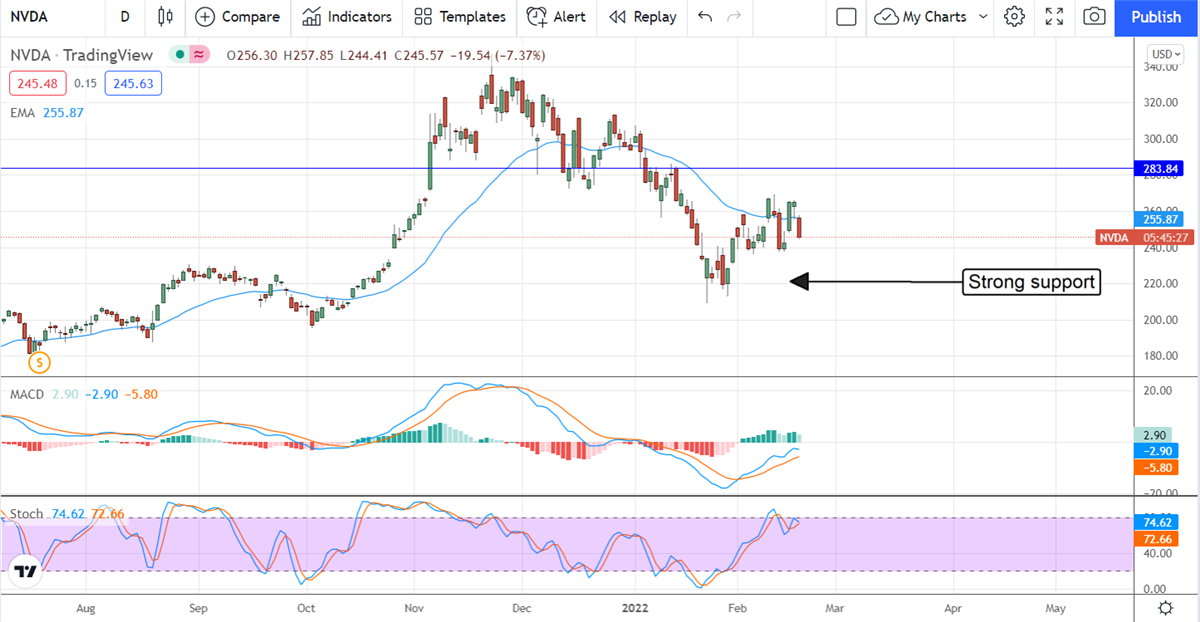This screenshot has width=1200, height=622.
Task: Click the TradingView logo in chart corner
Action: pos(24,573)
